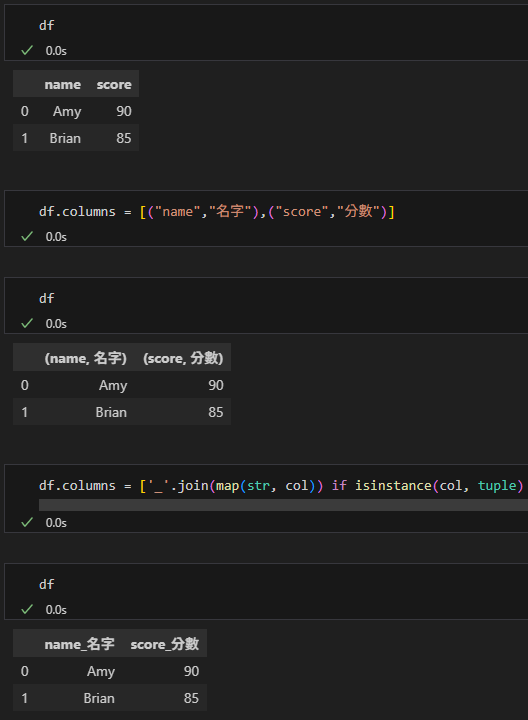Viewport: 528px width, 720px height.
Task: Click index "1" in the last output table
Action: (x=25, y=698)
